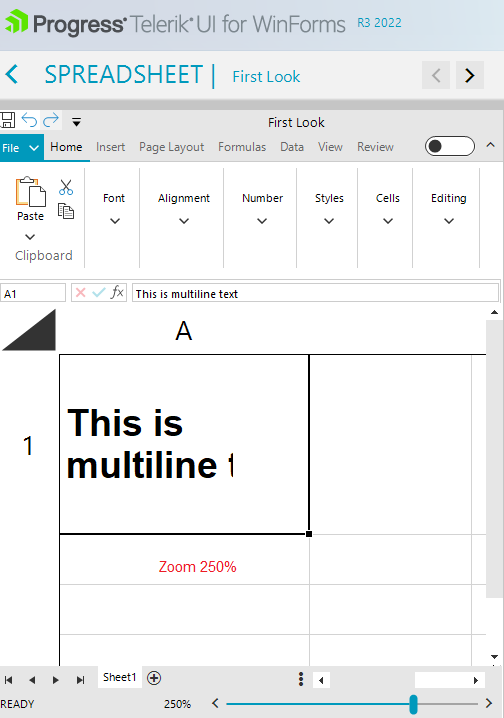The height and width of the screenshot is (718, 504).
Task: Click the horizontal scrollbar's left arrow
Action: (x=321, y=680)
